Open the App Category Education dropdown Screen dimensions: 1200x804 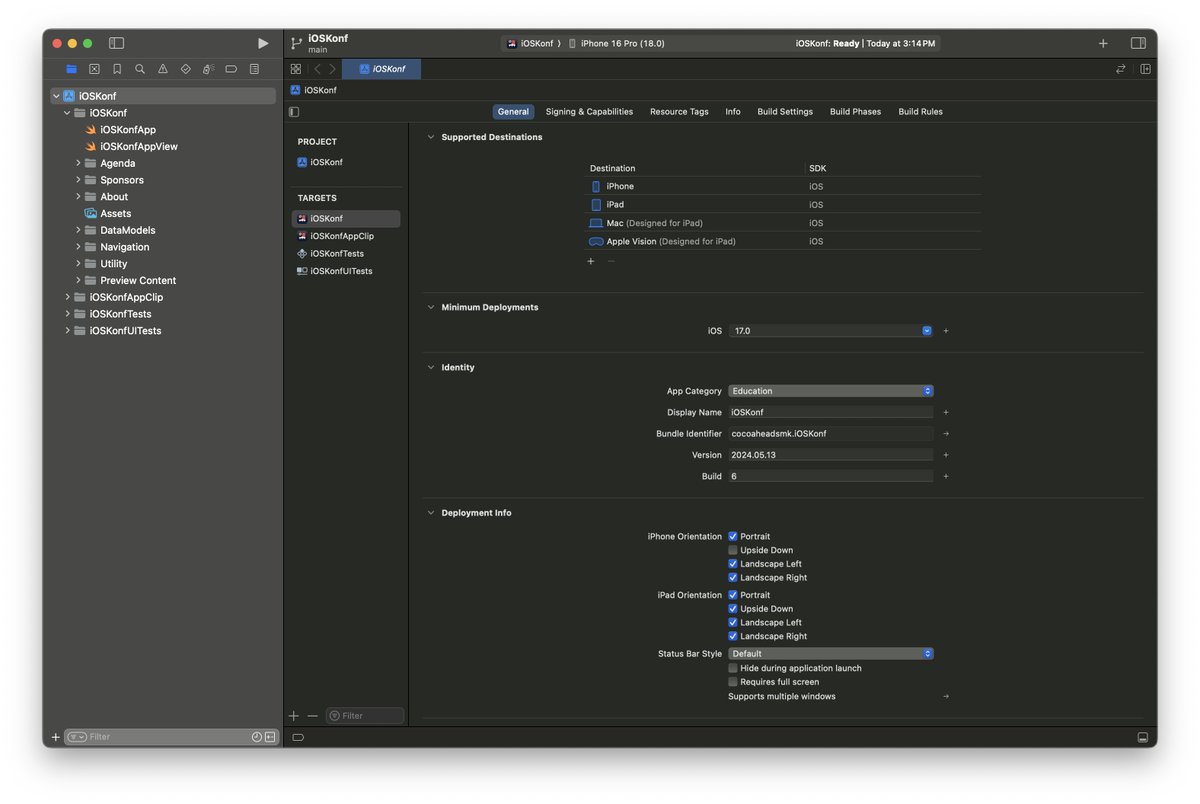click(831, 391)
